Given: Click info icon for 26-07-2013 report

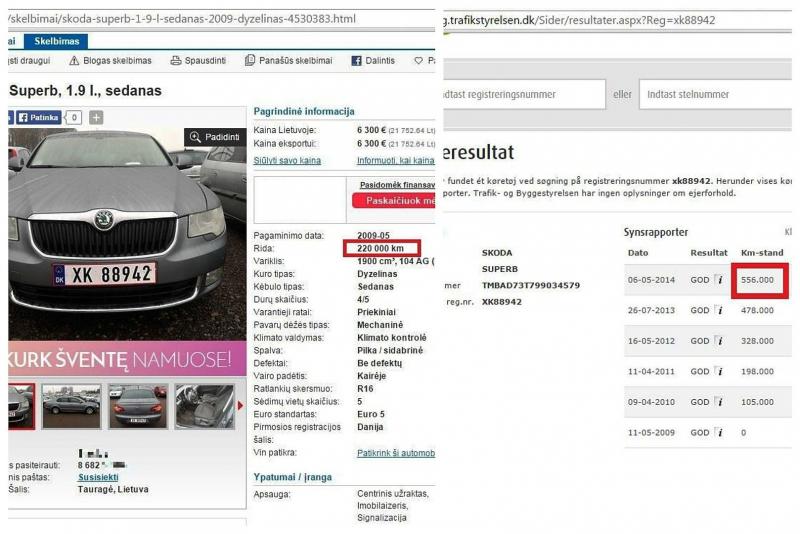Looking at the screenshot, I should point(719,310).
